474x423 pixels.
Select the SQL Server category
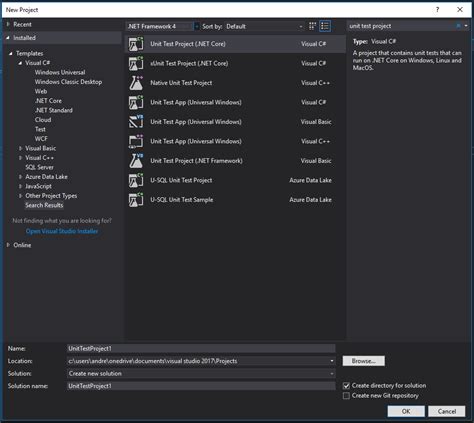click(x=39, y=167)
